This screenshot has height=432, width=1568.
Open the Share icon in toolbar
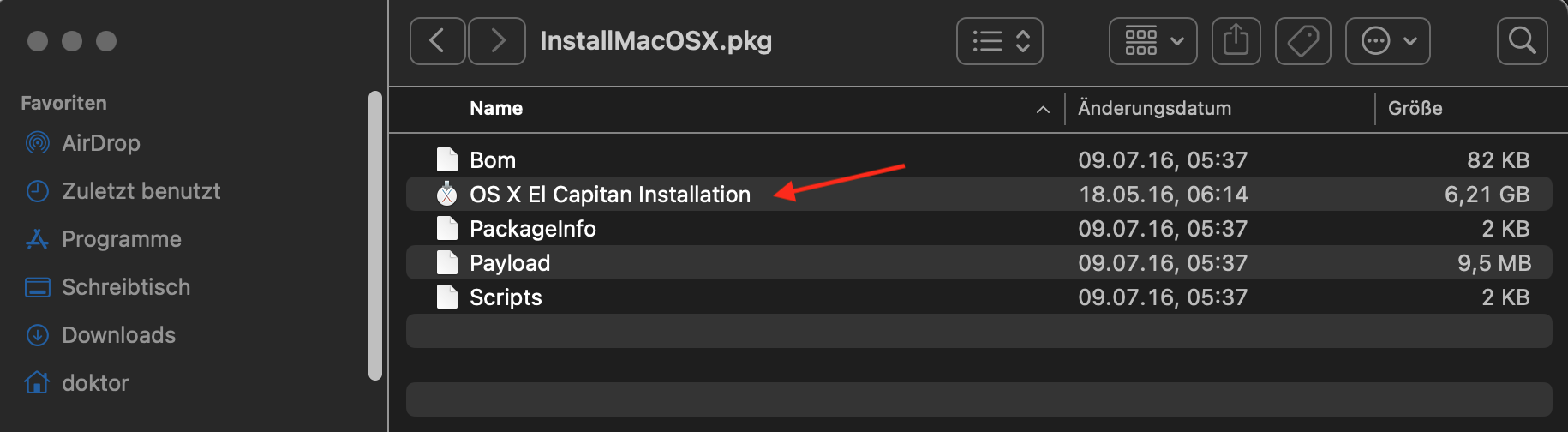[x=1236, y=41]
